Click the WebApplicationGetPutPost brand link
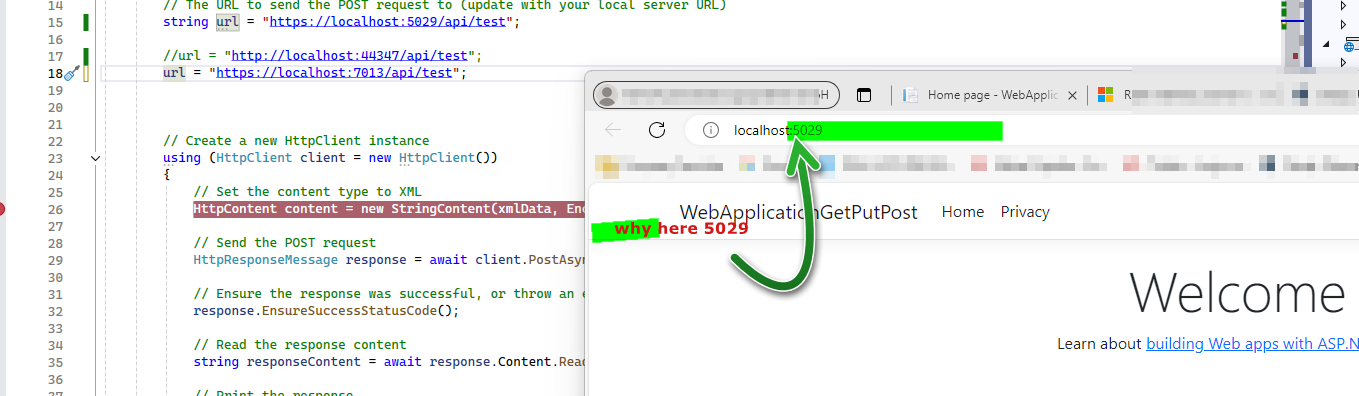Image resolution: width=1359 pixels, height=396 pixels. coord(798,212)
